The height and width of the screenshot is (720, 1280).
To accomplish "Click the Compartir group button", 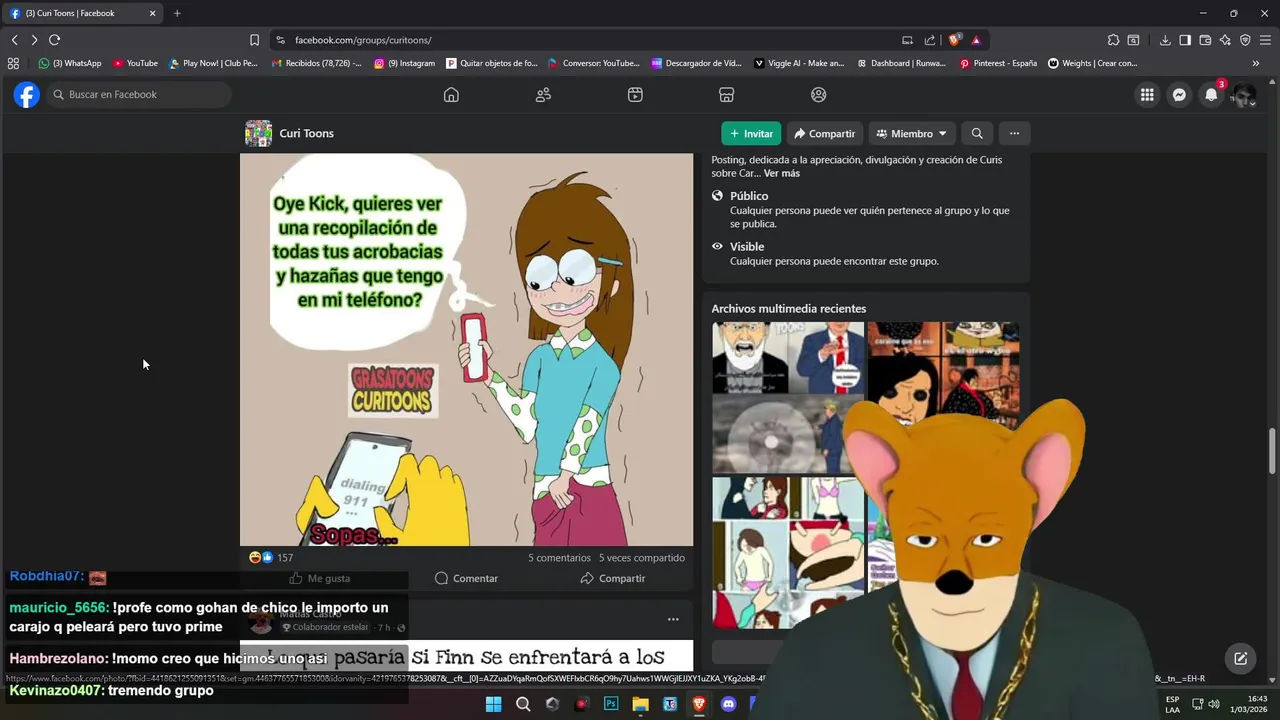I will pyautogui.click(x=824, y=133).
